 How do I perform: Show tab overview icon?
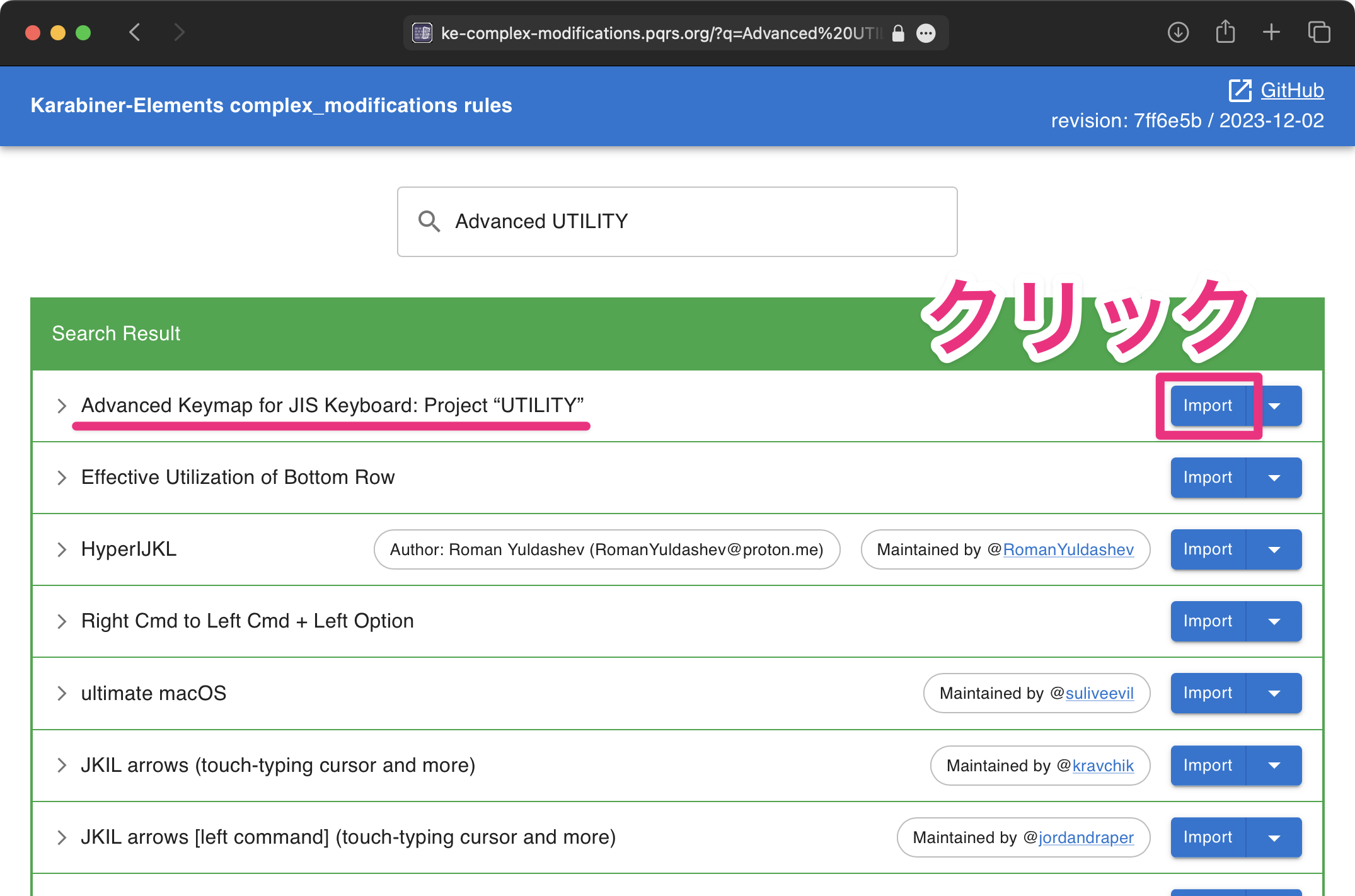tap(1318, 32)
